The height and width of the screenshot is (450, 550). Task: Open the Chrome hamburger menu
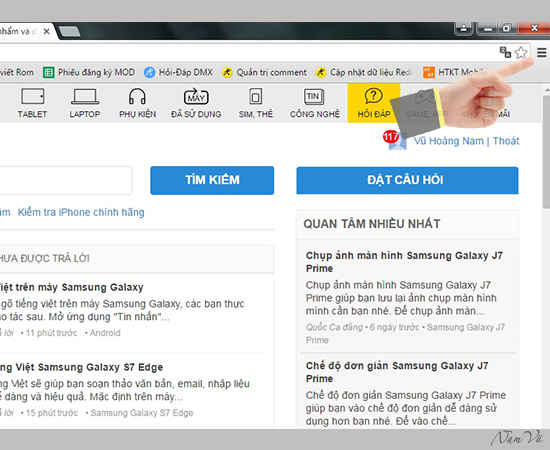coord(542,53)
